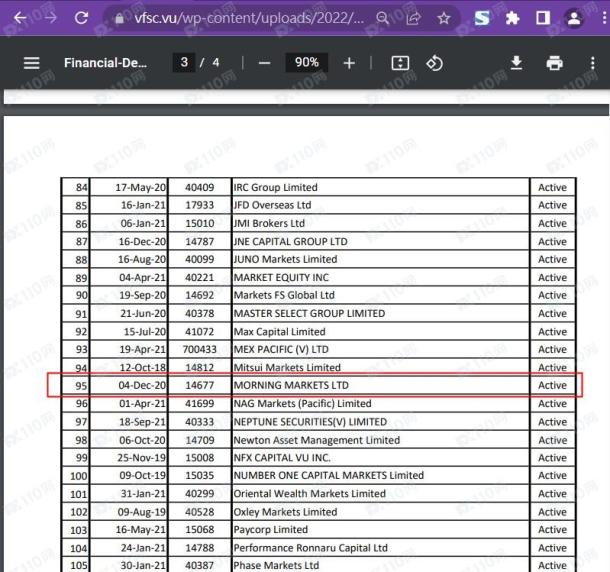This screenshot has width=610, height=572.
Task: Focus the vfsc.vu address bar URL
Action: click(249, 18)
